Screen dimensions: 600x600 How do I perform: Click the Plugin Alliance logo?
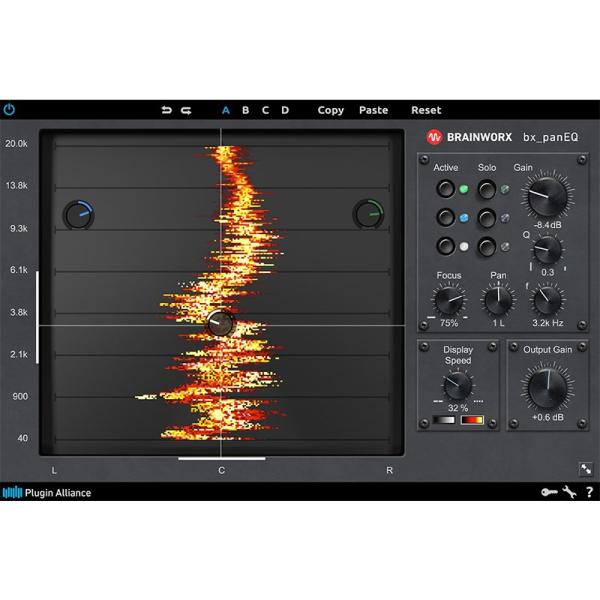(x=47, y=492)
